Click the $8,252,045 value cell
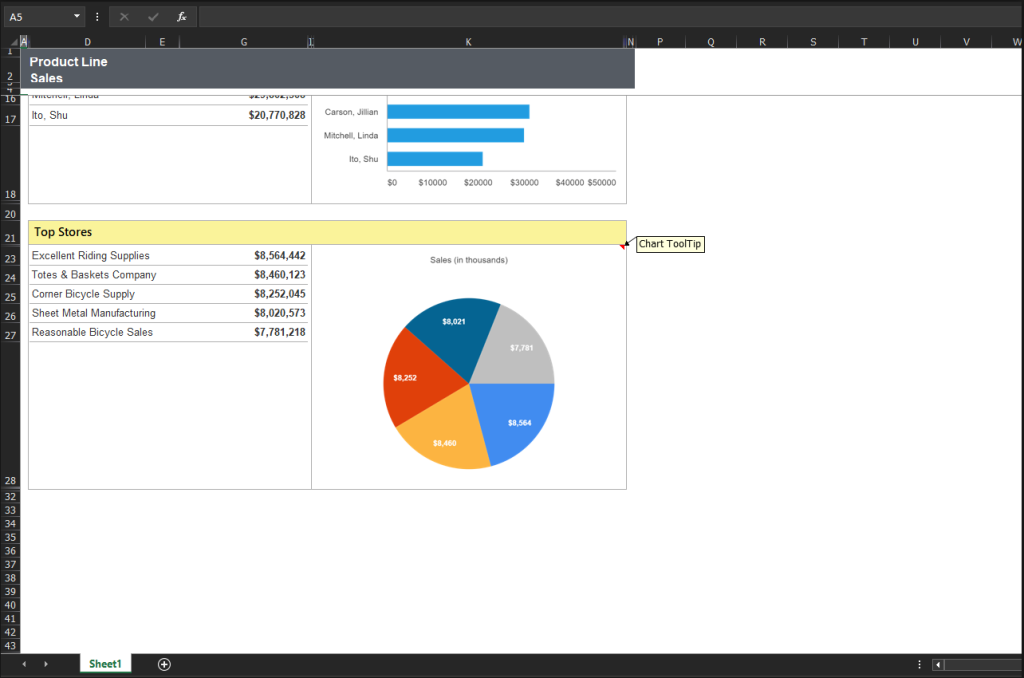 [x=280, y=294]
